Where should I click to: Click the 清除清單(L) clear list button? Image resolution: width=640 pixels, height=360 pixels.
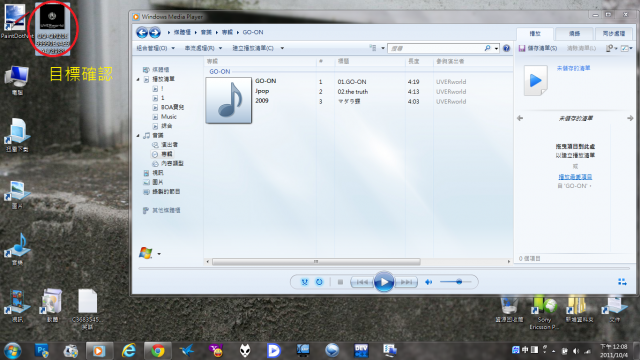(x=581, y=48)
